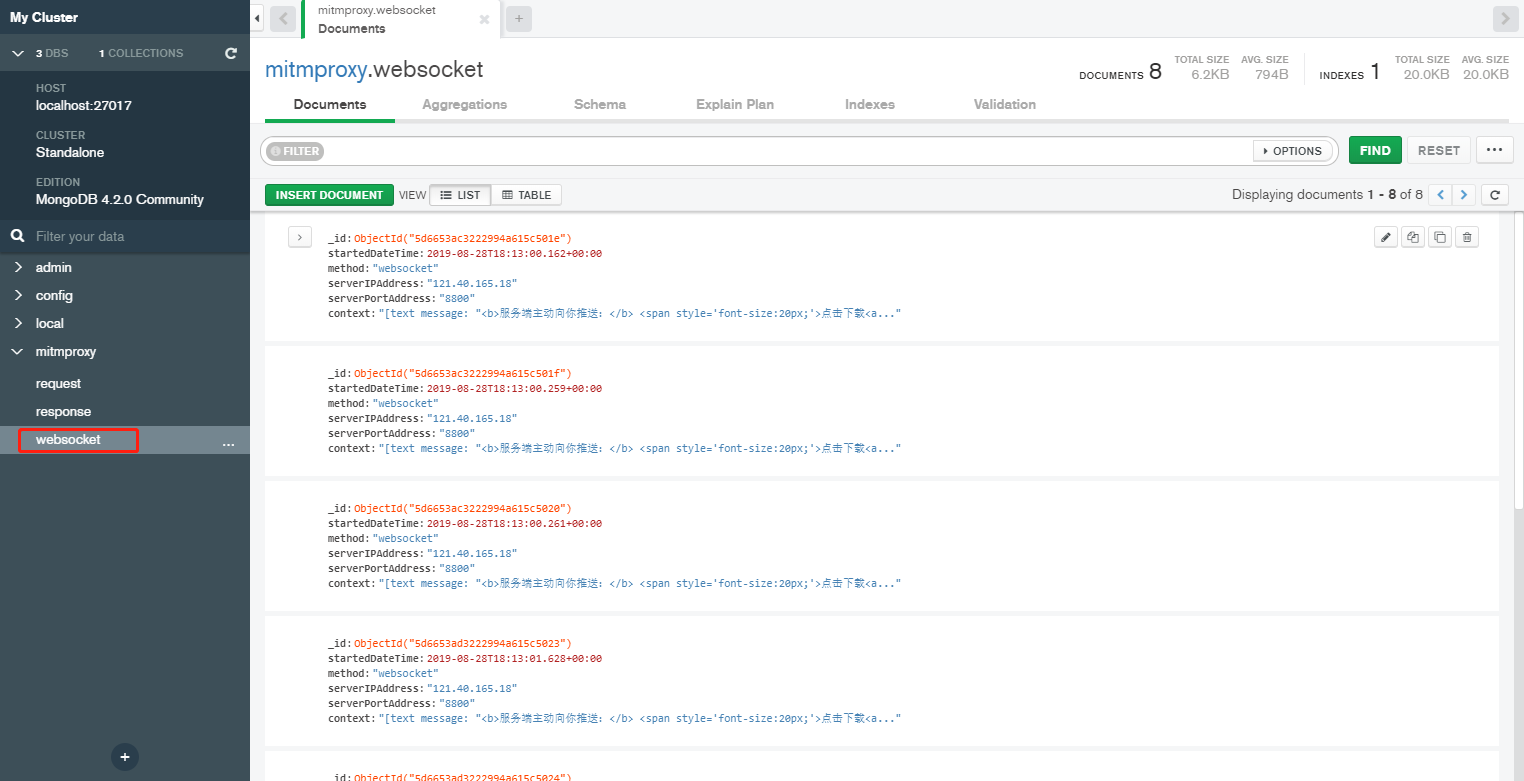The image size is (1524, 781).
Task: Click the FIND button
Action: 1375,150
